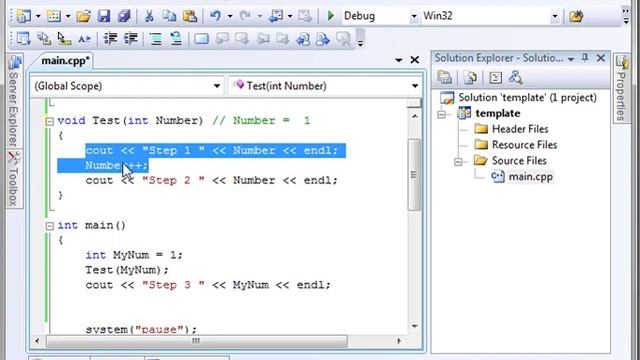The image size is (640, 360).
Task: Select the Resource Files folder
Action: (x=524, y=145)
